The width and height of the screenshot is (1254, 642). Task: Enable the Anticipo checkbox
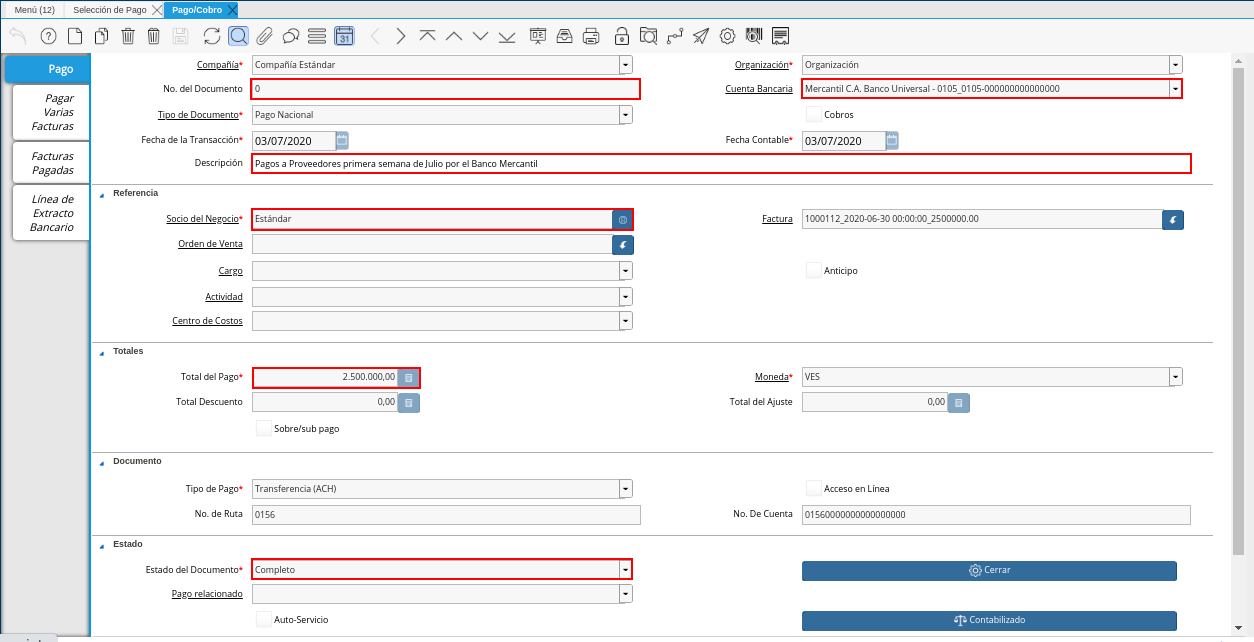click(x=814, y=271)
